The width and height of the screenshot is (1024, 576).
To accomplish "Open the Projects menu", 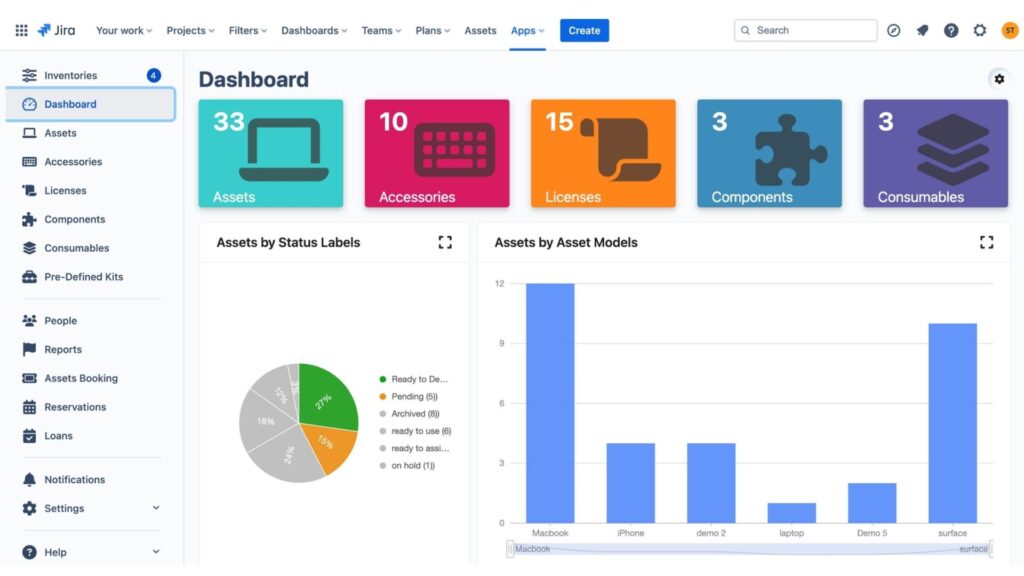I will pos(189,30).
